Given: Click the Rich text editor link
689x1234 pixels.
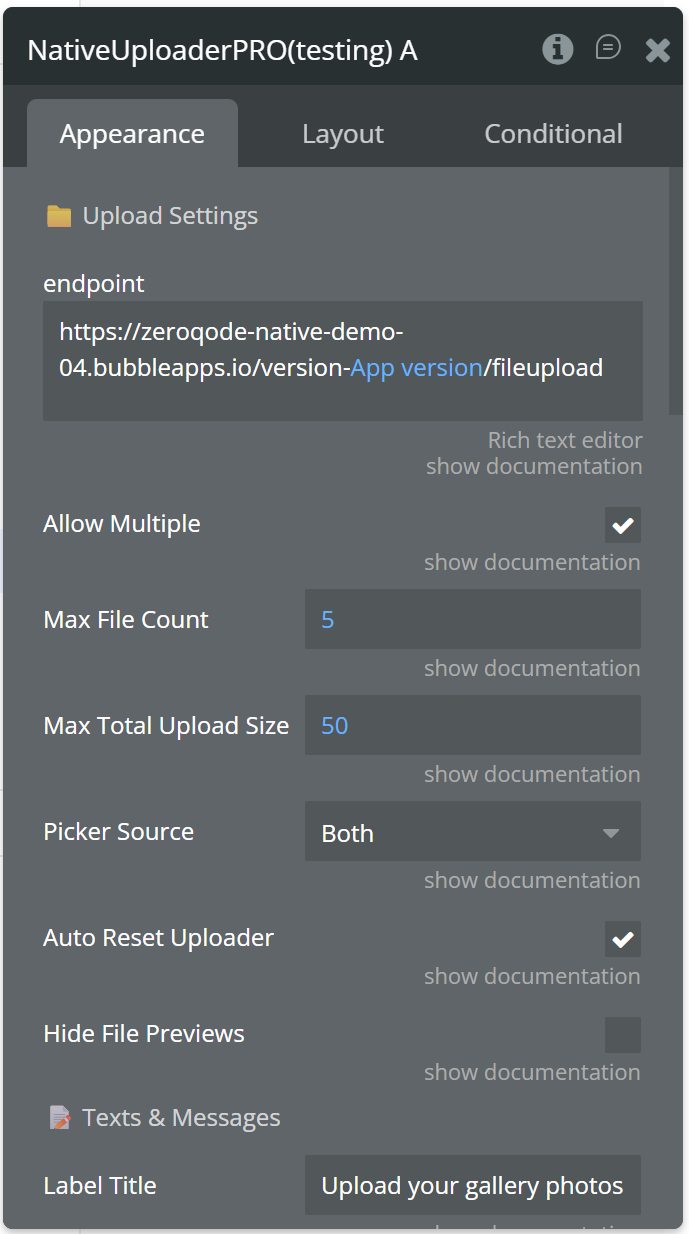Looking at the screenshot, I should [x=564, y=440].
